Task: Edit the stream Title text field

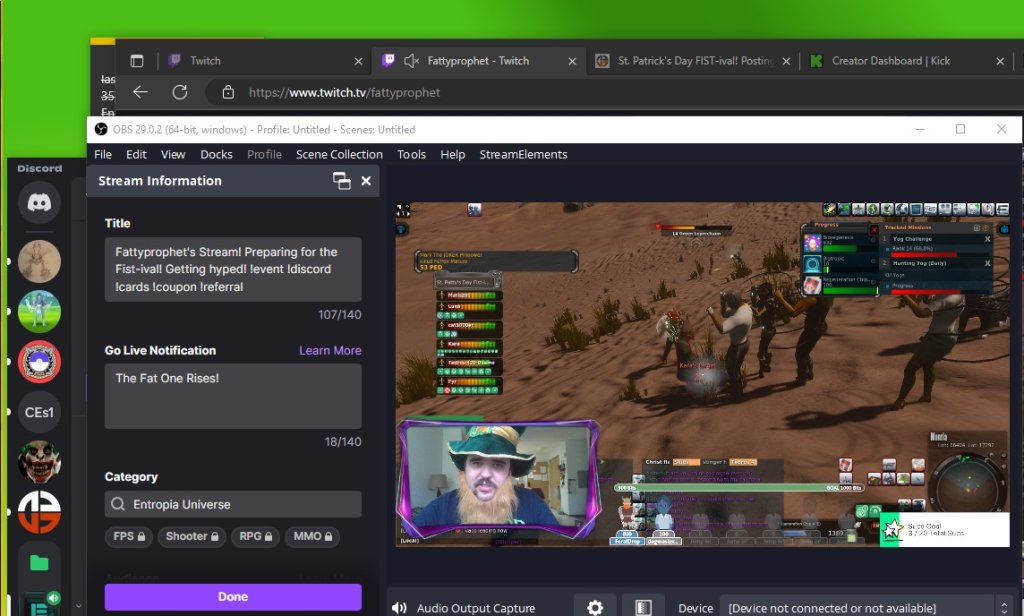Action: pyautogui.click(x=233, y=269)
